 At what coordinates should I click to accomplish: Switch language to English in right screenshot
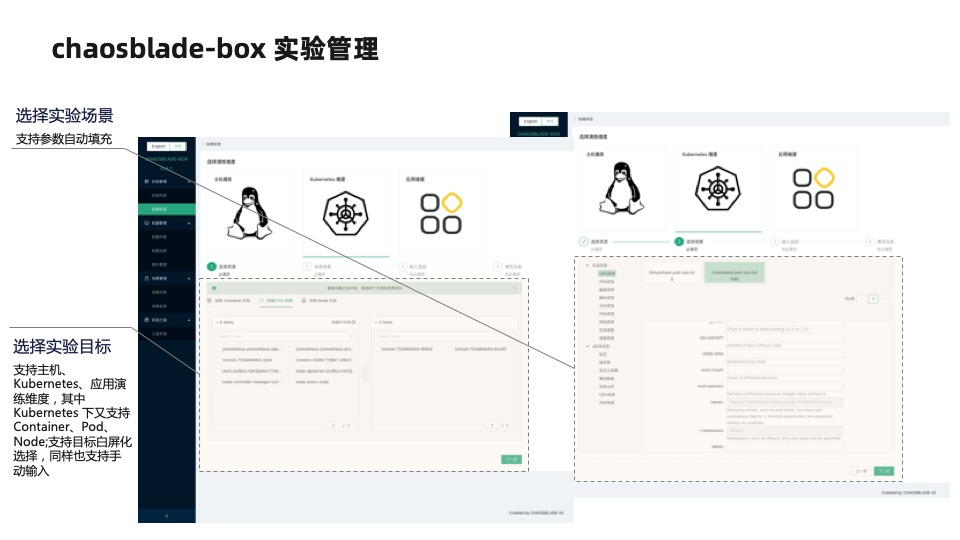pos(531,121)
